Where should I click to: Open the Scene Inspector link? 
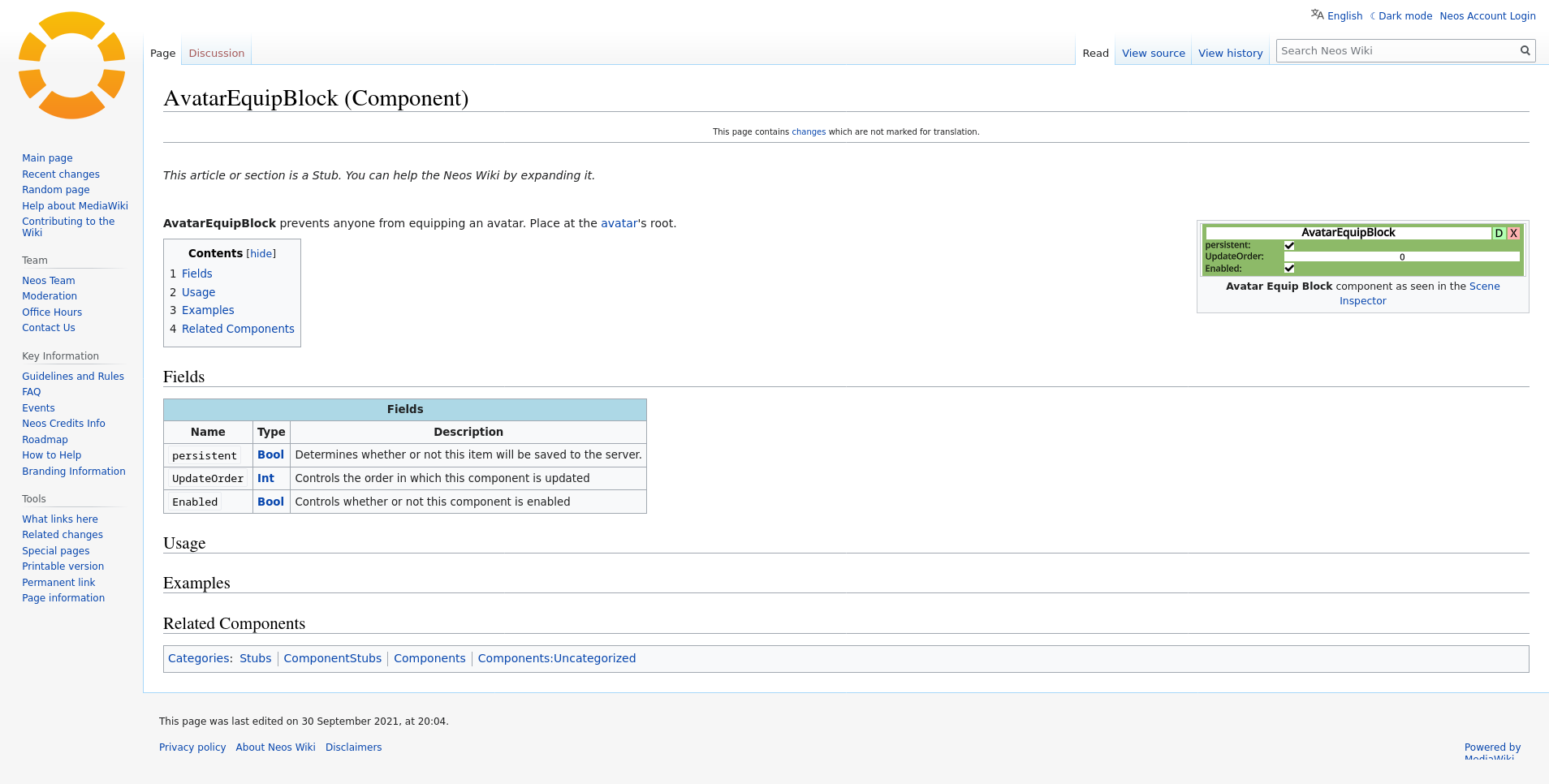1484,286
